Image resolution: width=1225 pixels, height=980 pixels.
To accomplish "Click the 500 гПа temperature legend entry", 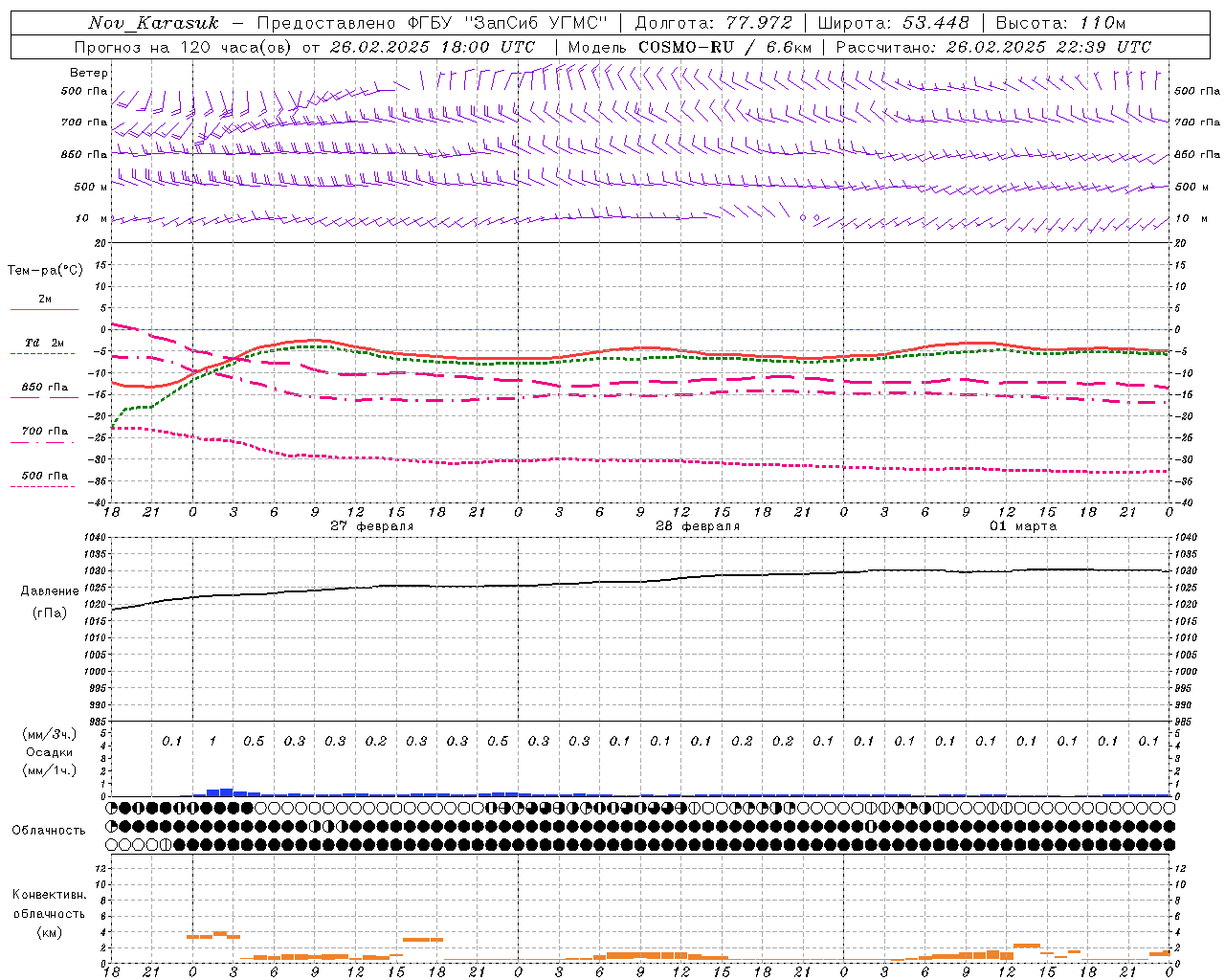I will 45,476.
